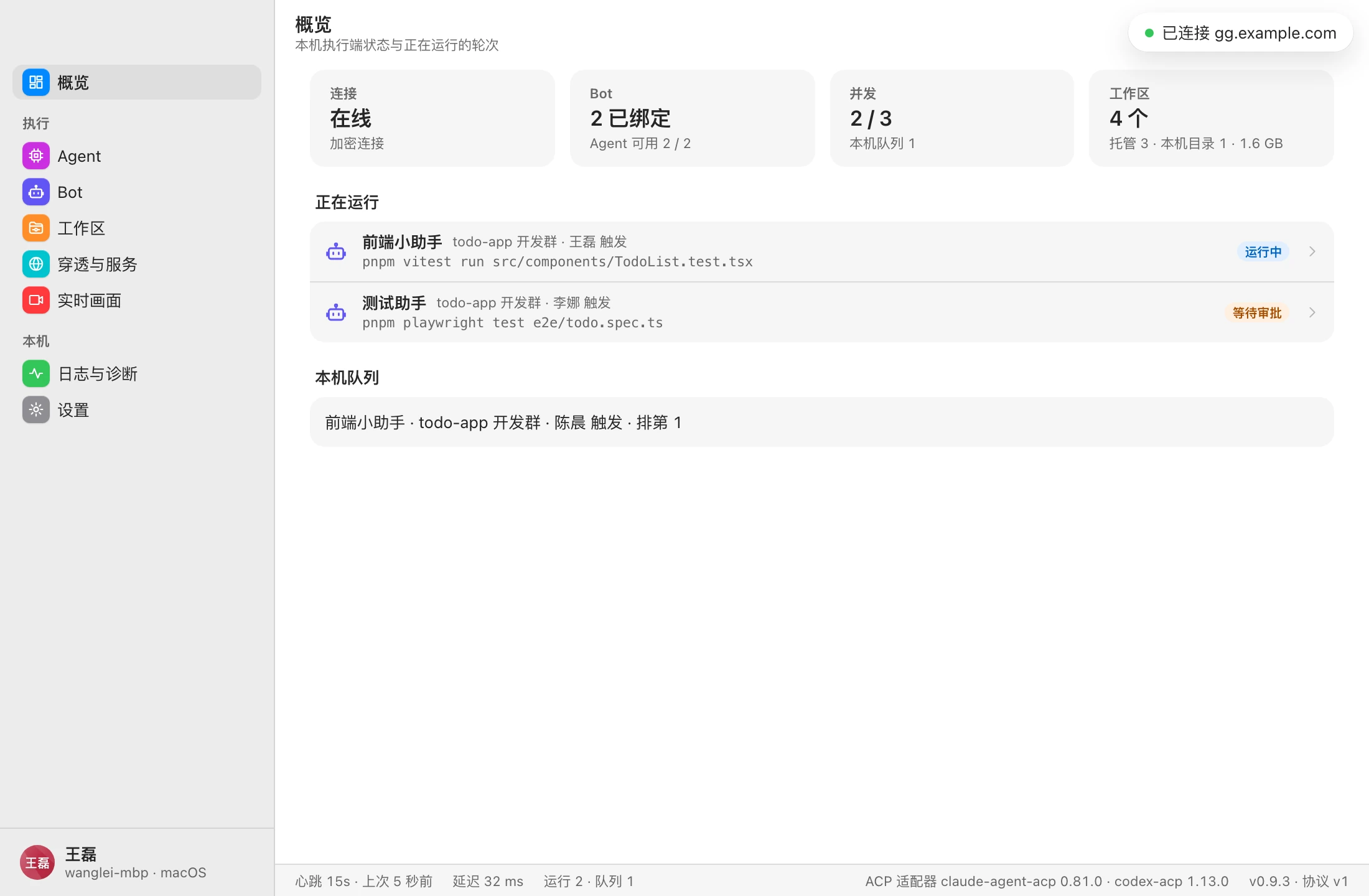Screen dimensions: 1369x896
Task: Open the Bot 2 已绑定 summary card
Action: (692, 118)
